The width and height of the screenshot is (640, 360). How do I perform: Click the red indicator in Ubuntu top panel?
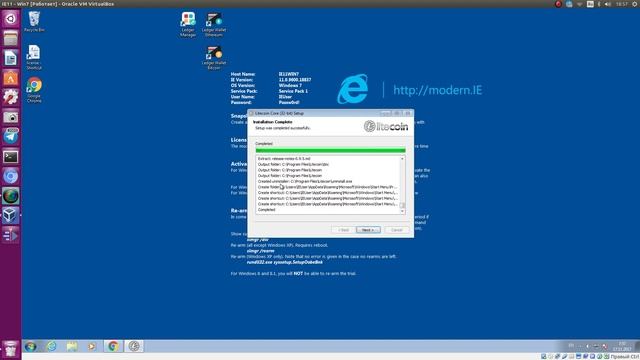(x=558, y=4)
